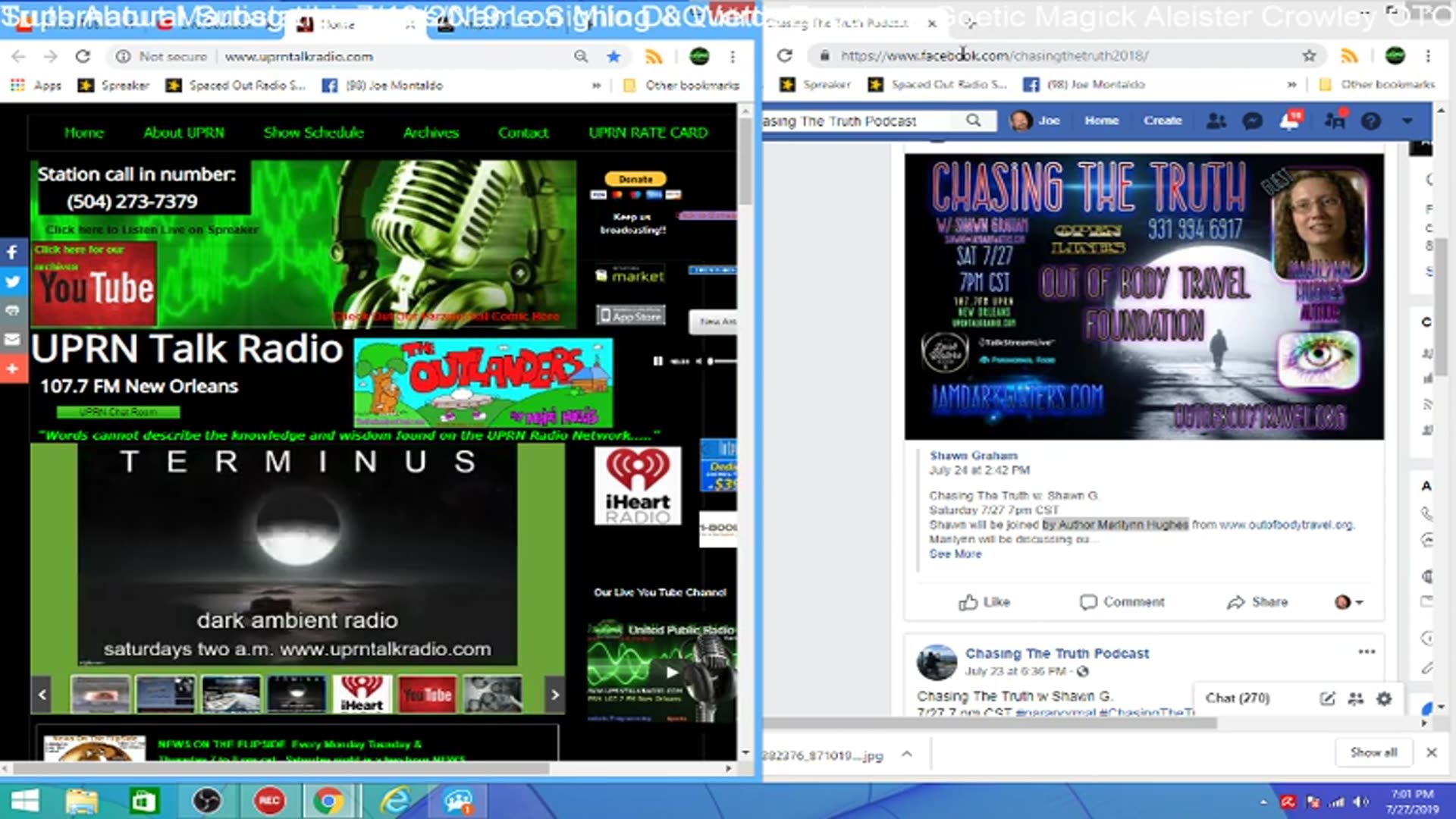This screenshot has height=819, width=1456.
Task: Pause the UPRN audio player
Action: point(657,361)
